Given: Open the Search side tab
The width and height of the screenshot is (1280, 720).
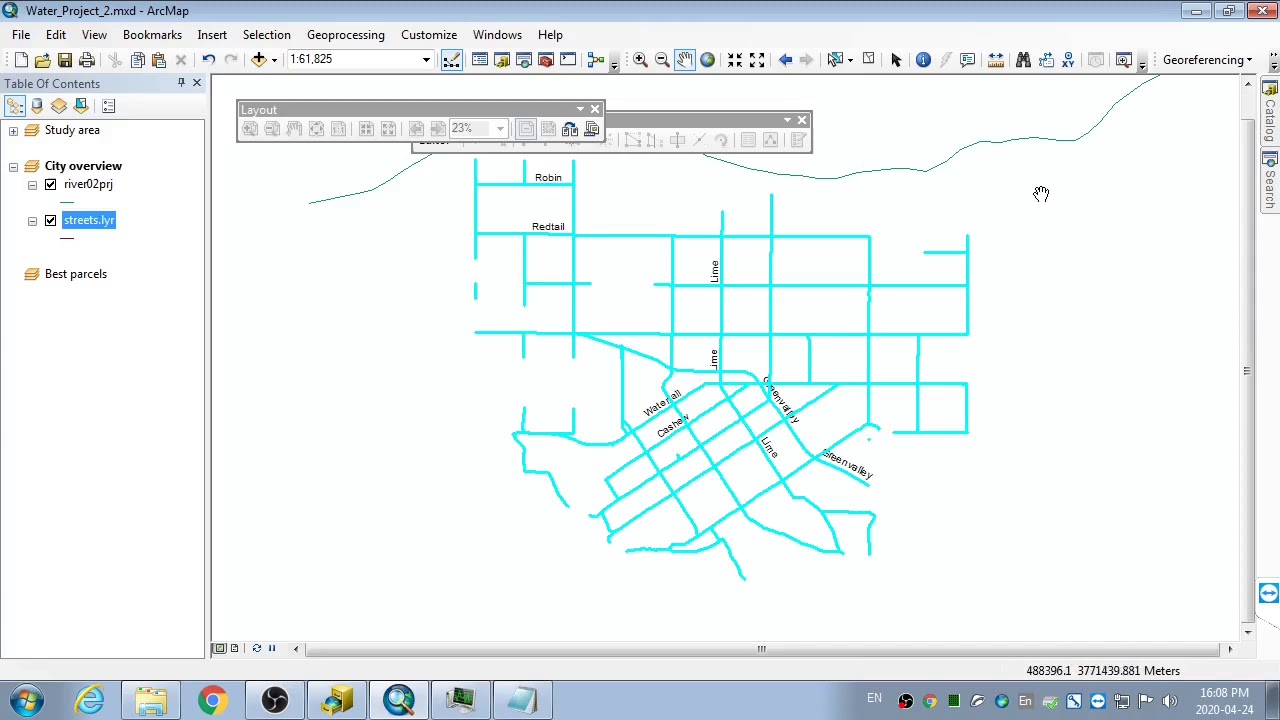Looking at the screenshot, I should click(x=1270, y=182).
